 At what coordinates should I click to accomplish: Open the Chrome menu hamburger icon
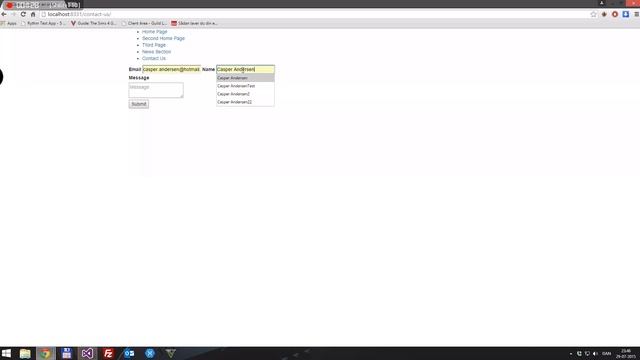pos(636,14)
